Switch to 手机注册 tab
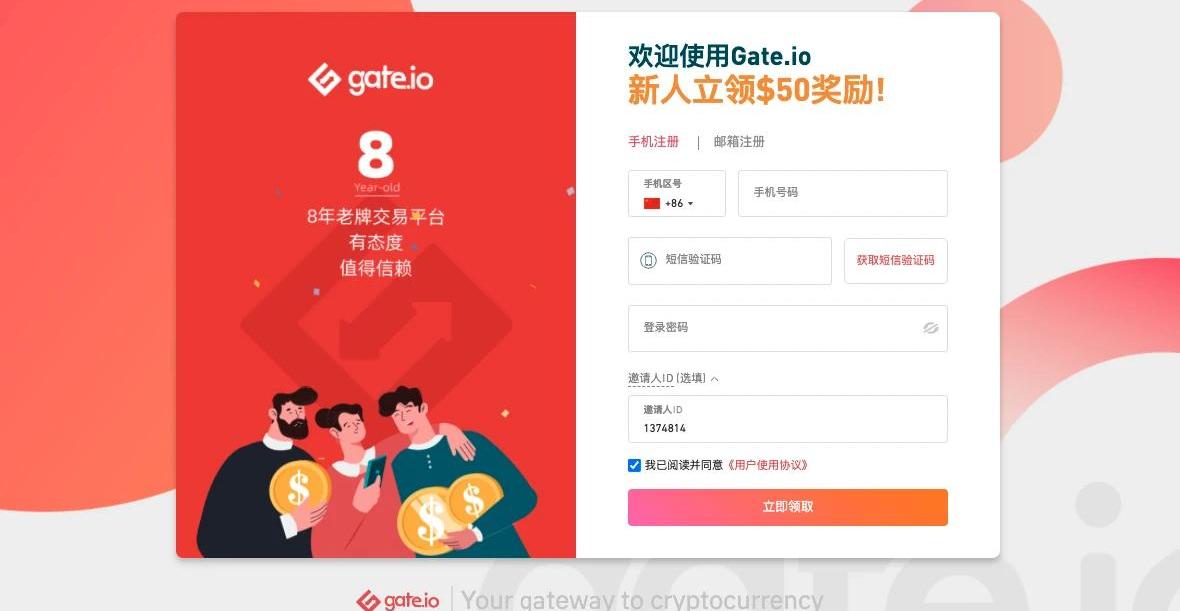1180x611 pixels. [653, 141]
